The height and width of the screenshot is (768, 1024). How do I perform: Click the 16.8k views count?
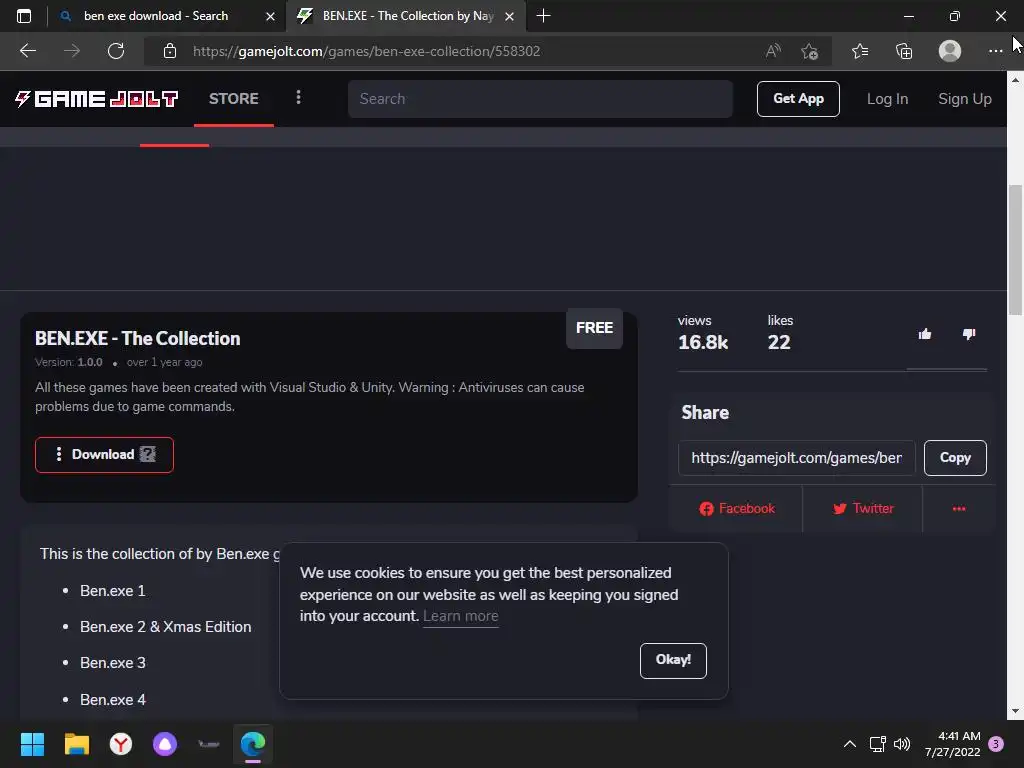tap(703, 342)
